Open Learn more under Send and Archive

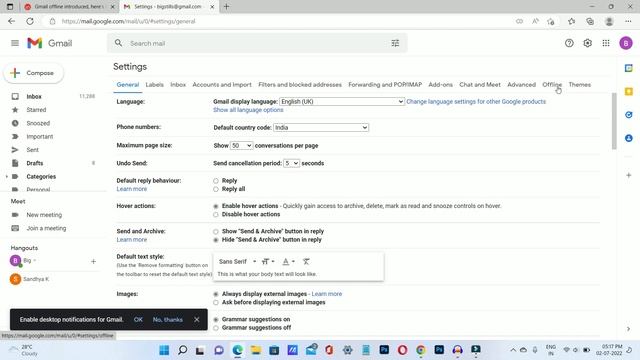click(x=131, y=240)
